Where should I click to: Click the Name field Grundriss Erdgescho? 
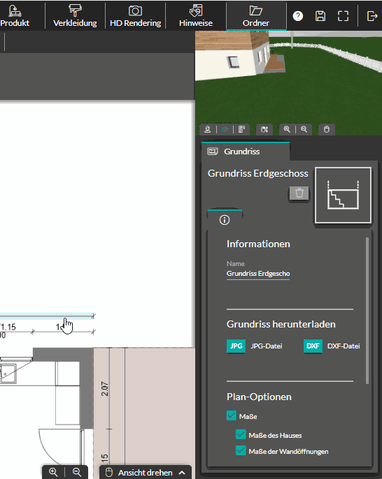(x=258, y=274)
